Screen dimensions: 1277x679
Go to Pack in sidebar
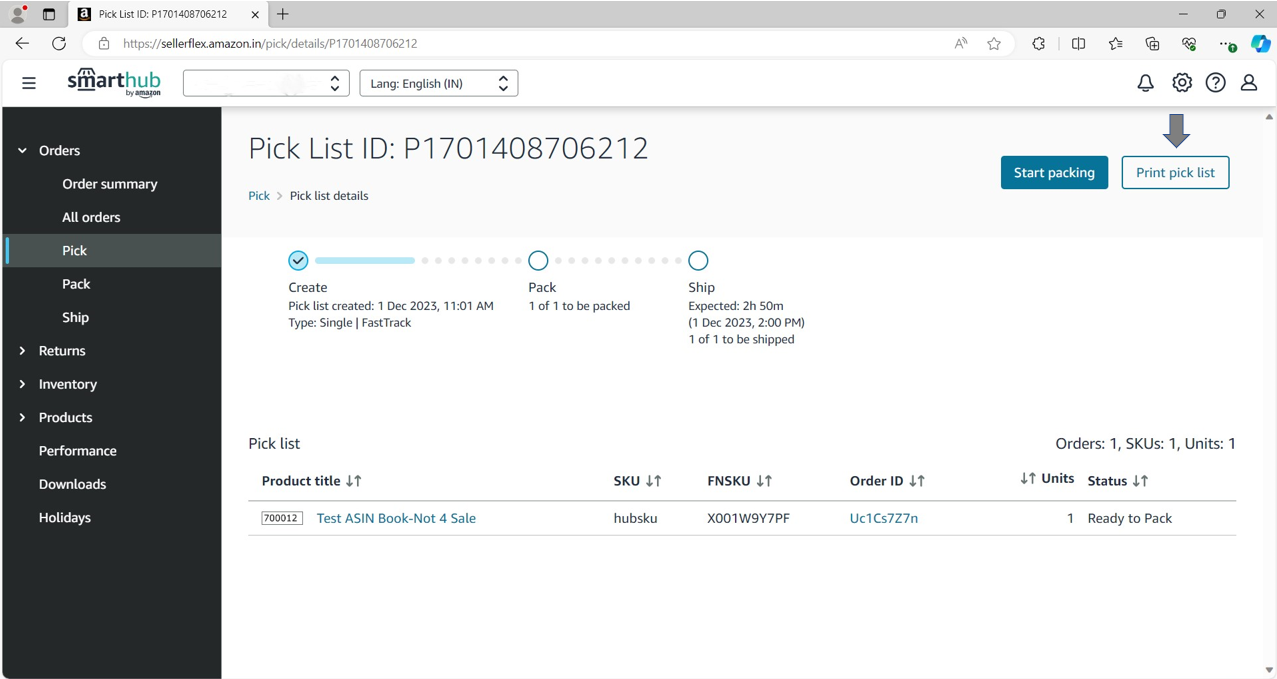[76, 284]
